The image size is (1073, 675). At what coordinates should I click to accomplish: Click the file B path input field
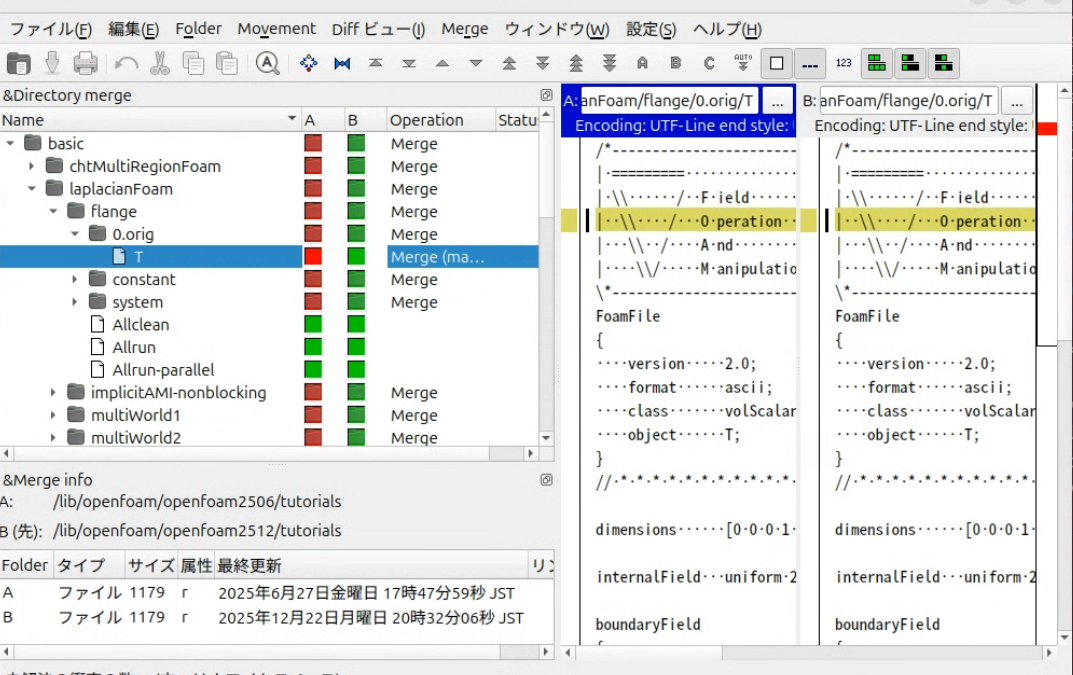pyautogui.click(x=908, y=101)
